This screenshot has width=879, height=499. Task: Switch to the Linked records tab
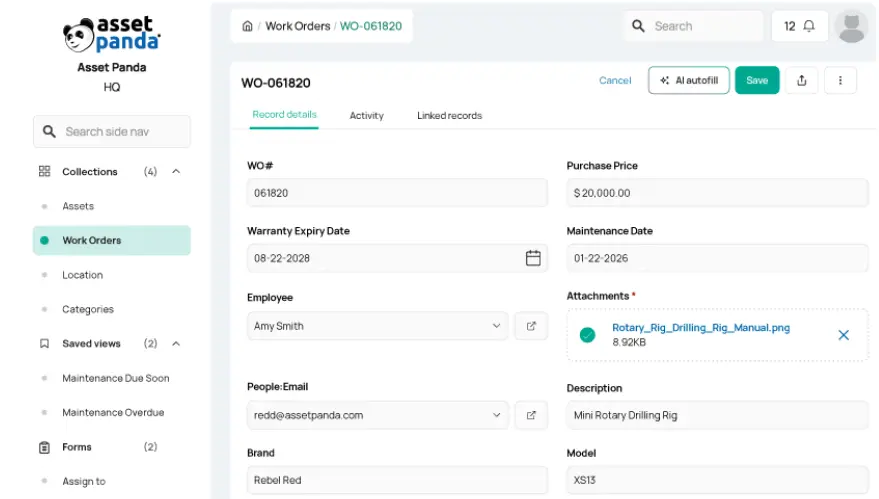coord(449,116)
